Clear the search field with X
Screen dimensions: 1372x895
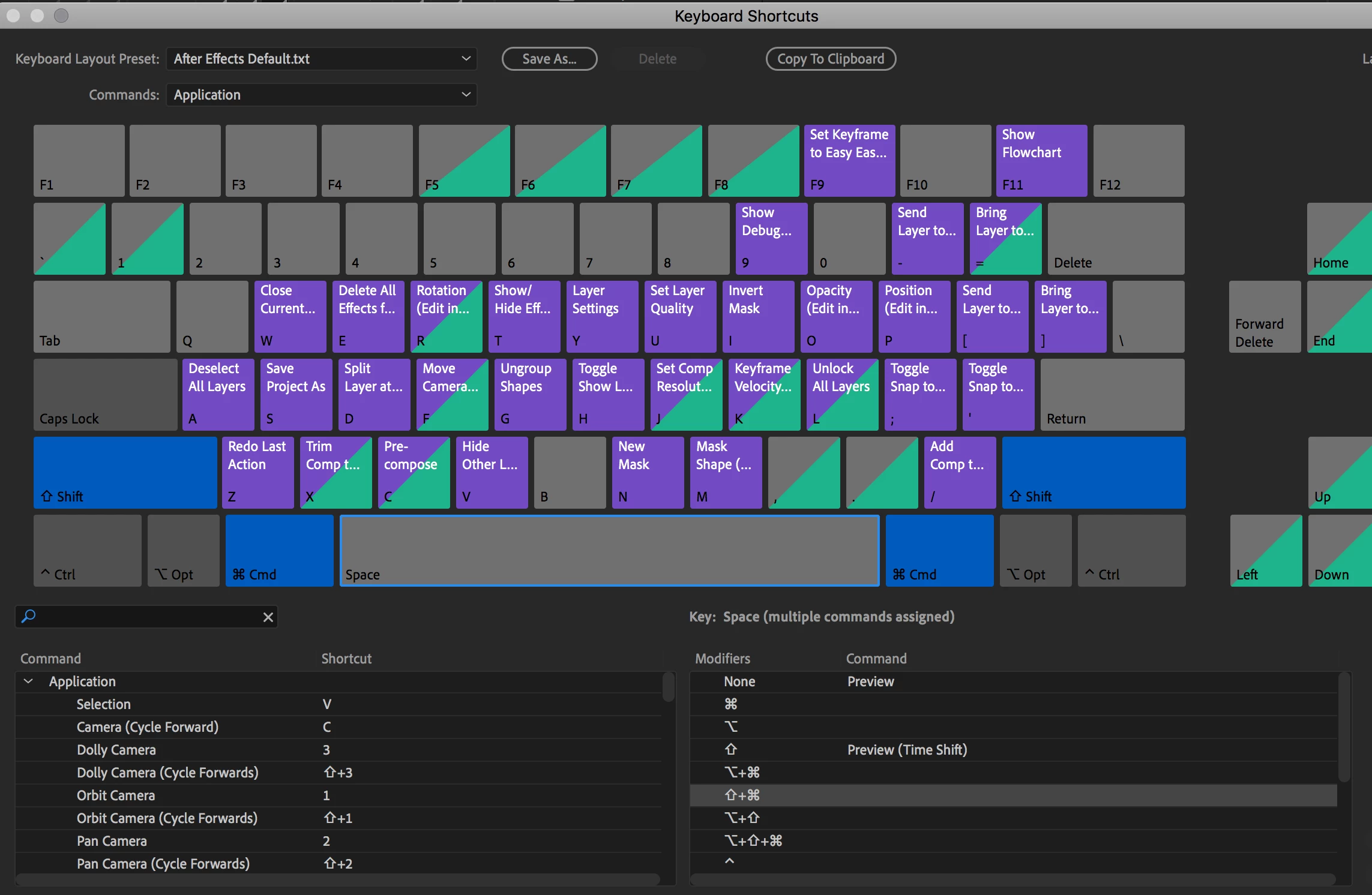pos(268,617)
